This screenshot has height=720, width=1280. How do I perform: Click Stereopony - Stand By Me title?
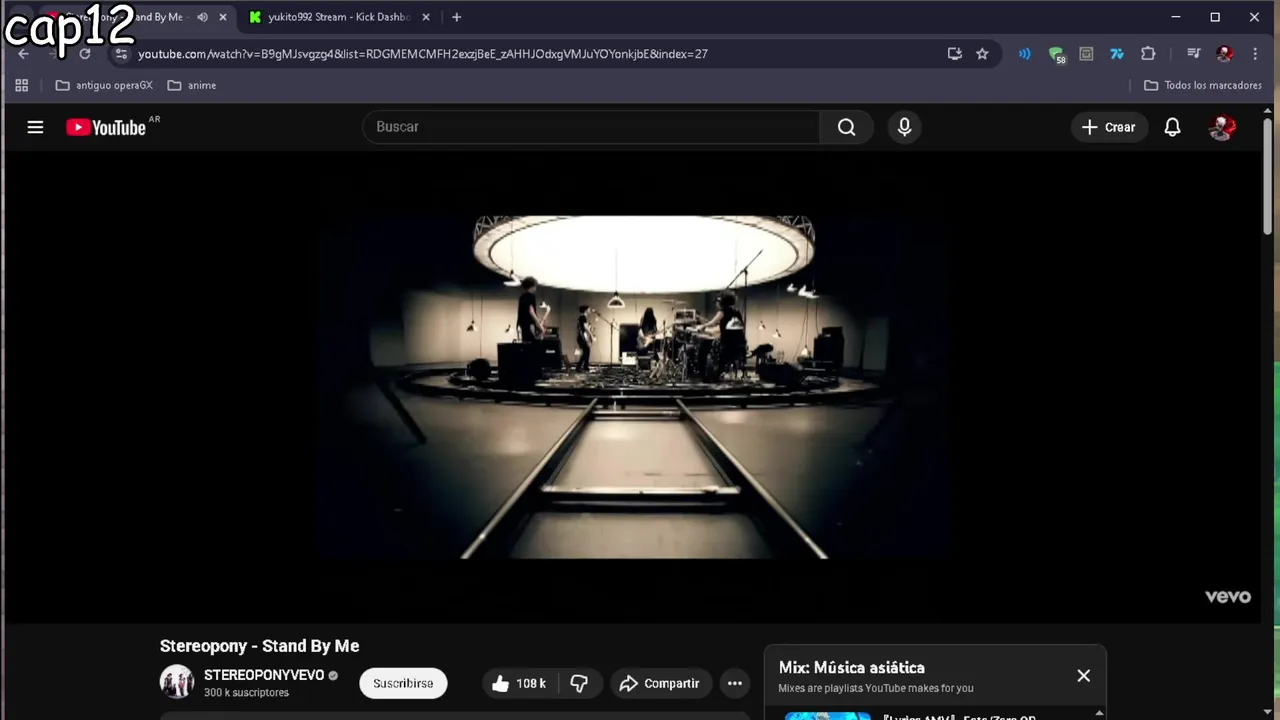[259, 646]
